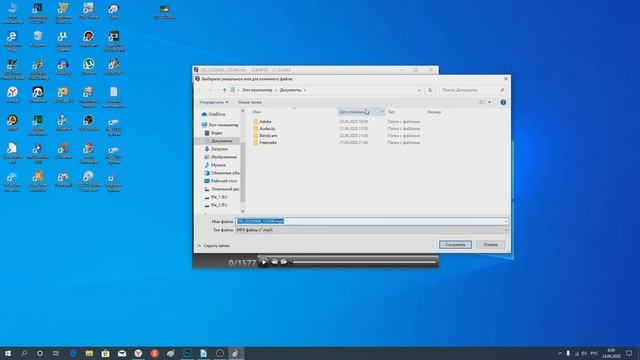640x360 pixels.
Task: Select the panda-face desktop icon
Action: coord(38,95)
